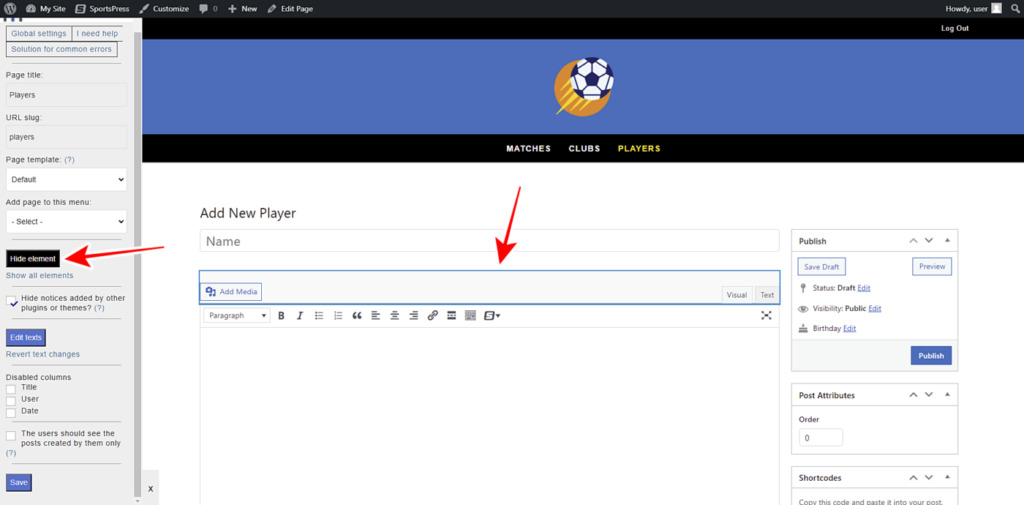This screenshot has height=505, width=1024.
Task: Click the Add Media button
Action: pyautogui.click(x=231, y=291)
